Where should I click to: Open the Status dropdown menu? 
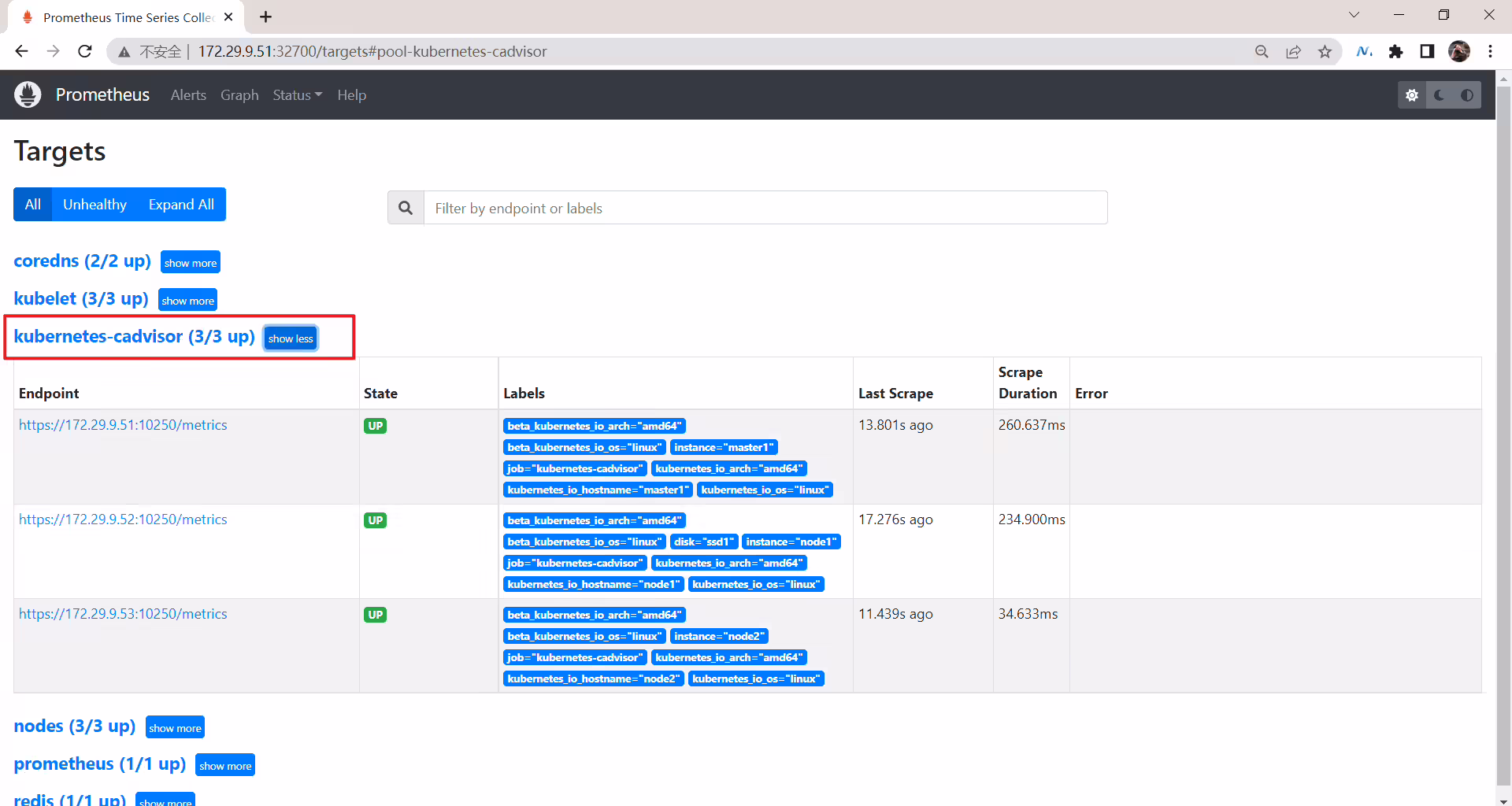pos(298,95)
